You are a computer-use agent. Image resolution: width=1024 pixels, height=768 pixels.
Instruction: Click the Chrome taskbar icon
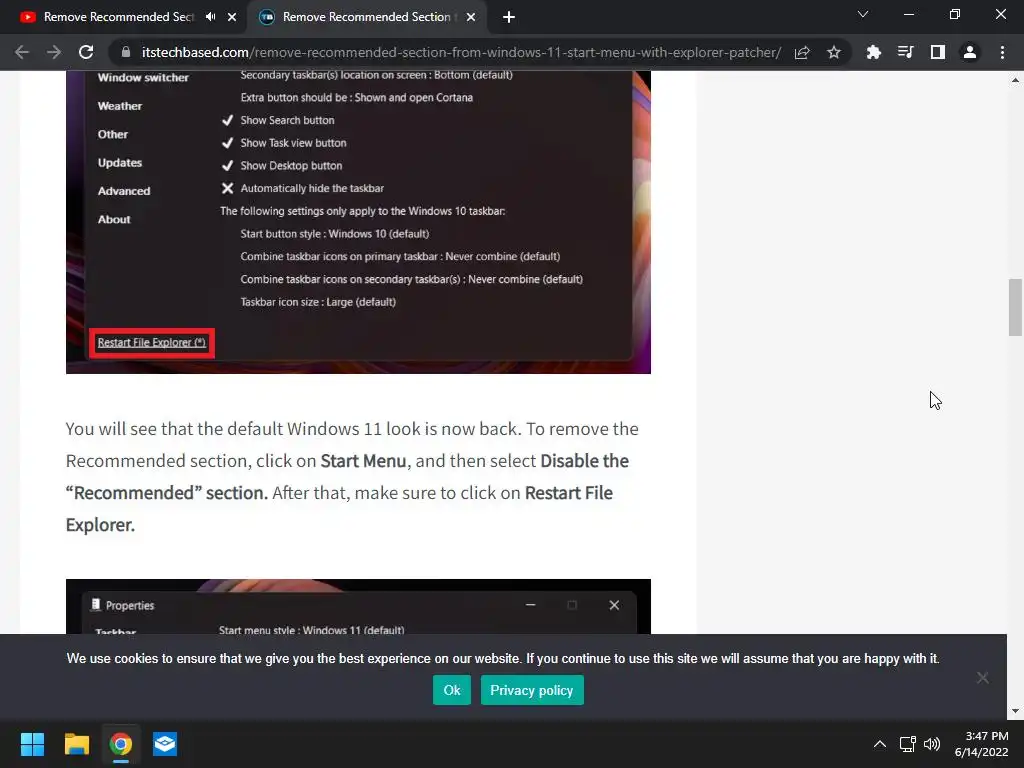(121, 744)
